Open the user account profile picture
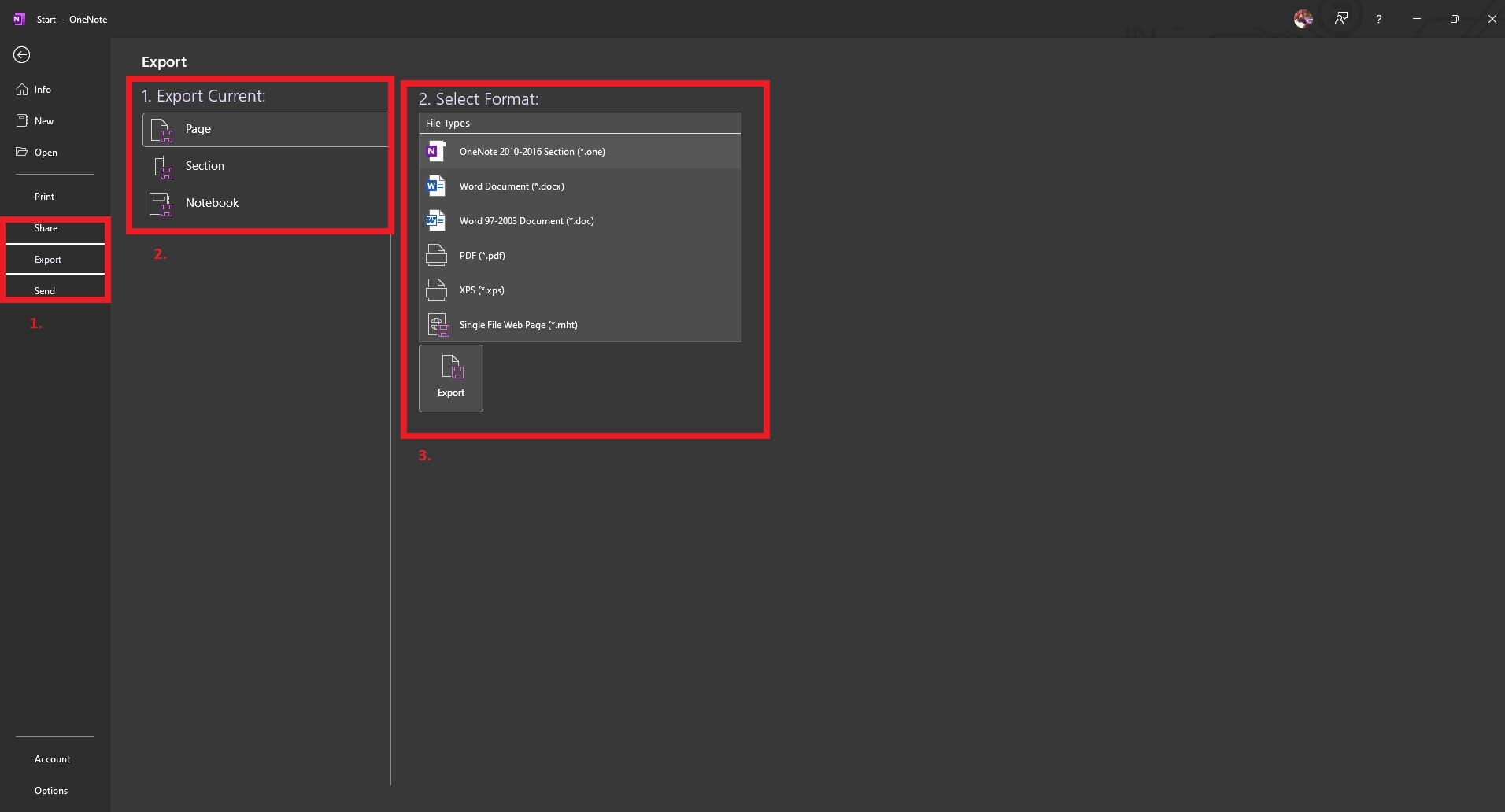 point(1303,19)
